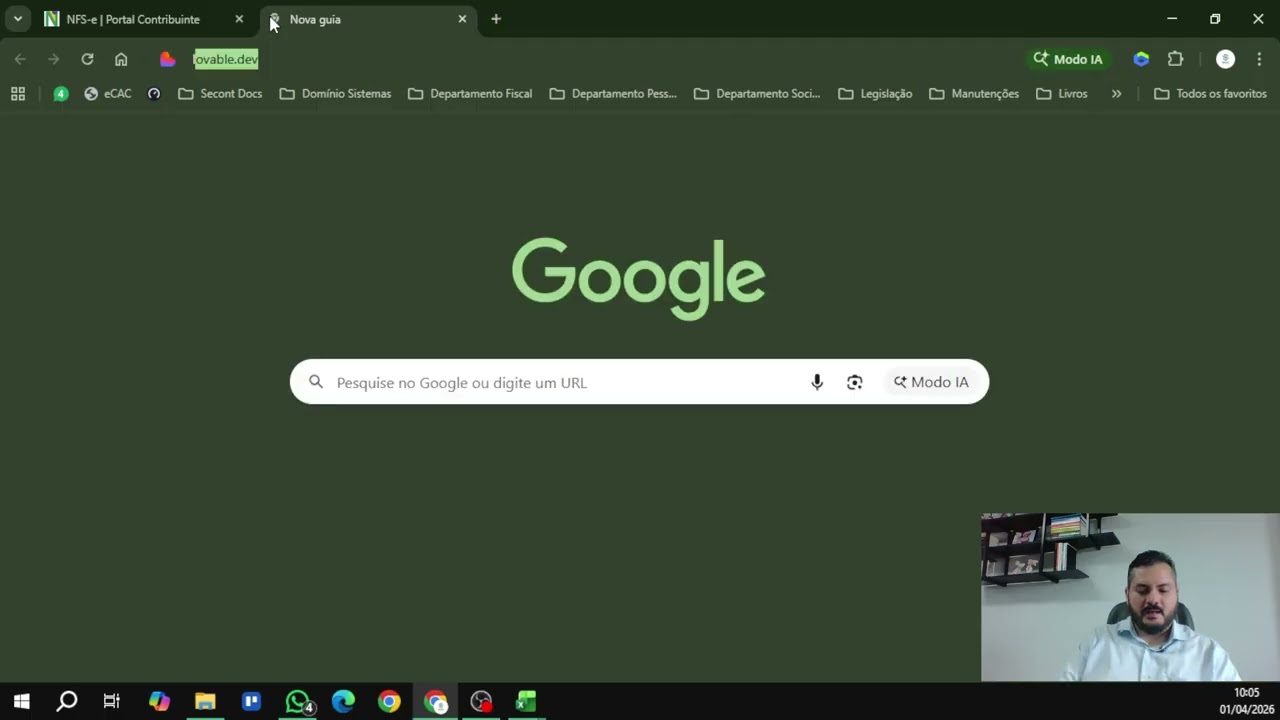Open the Windows Start menu
The image size is (1280, 720).
click(21, 701)
